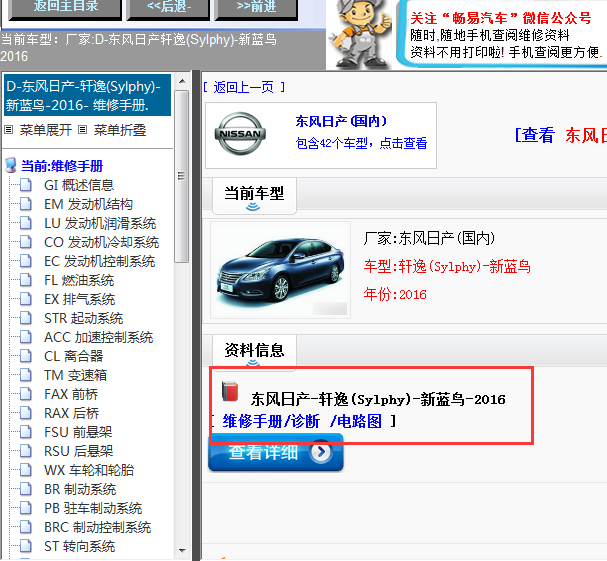Open the 返回上一页 link
Screen dimensions: 607x561
pos(244,87)
